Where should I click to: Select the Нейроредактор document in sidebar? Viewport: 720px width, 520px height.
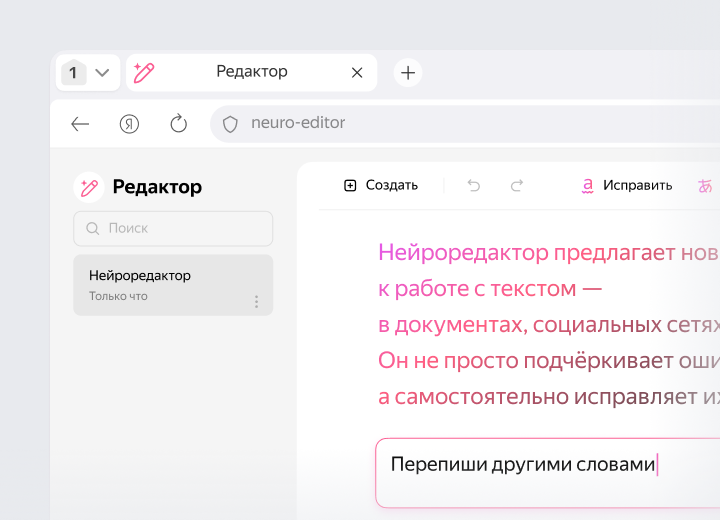click(173, 285)
